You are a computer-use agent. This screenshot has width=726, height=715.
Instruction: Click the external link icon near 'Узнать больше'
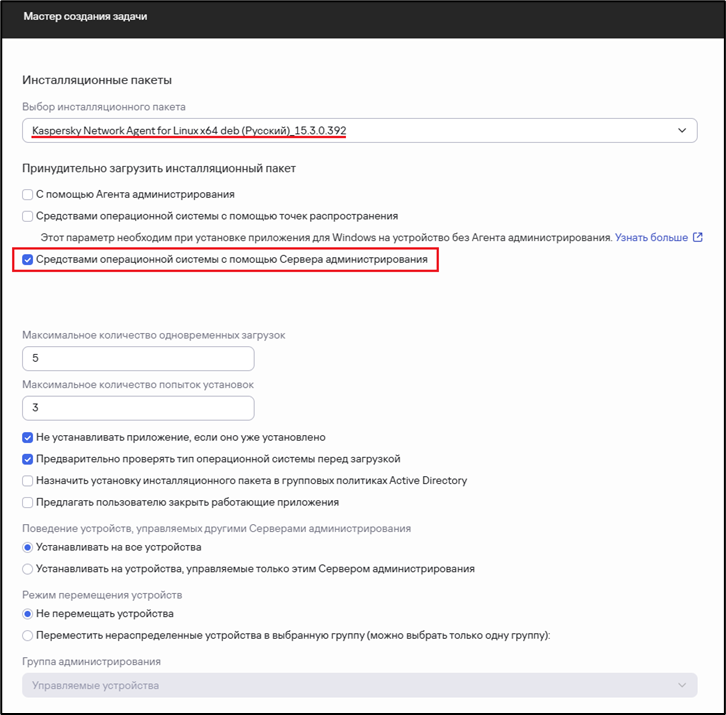click(x=698, y=238)
